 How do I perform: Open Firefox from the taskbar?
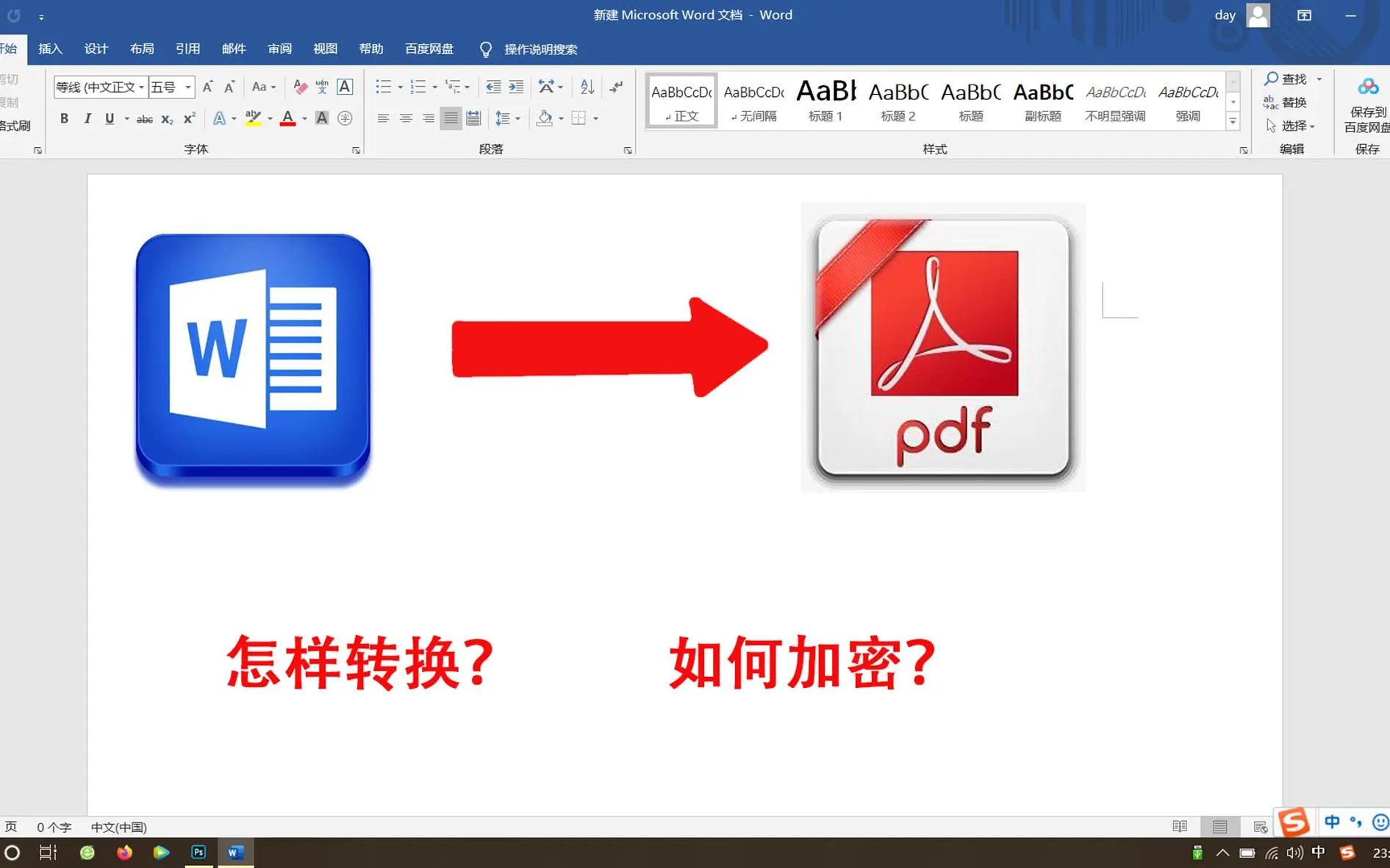(x=124, y=853)
